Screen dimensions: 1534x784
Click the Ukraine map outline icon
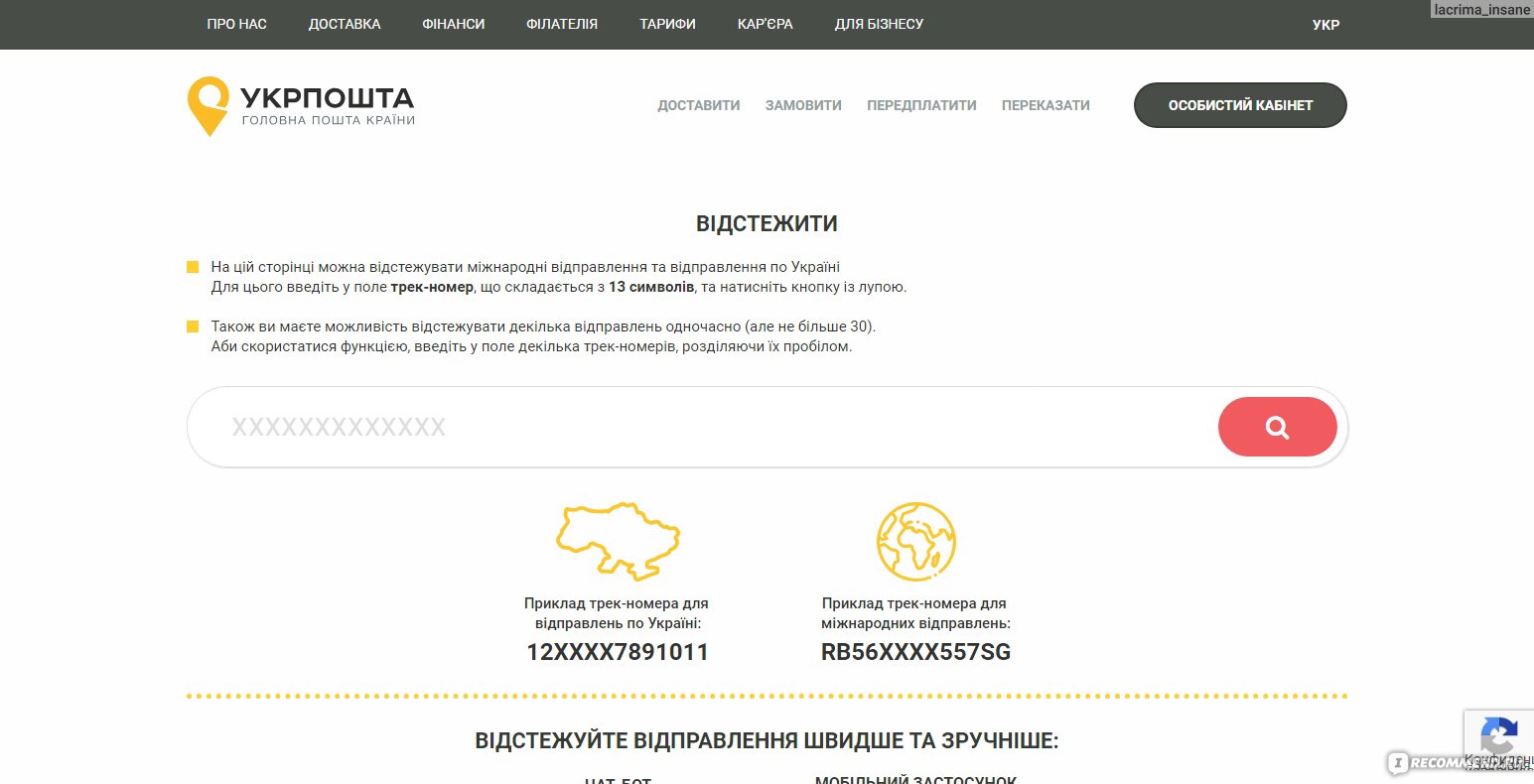click(x=618, y=541)
